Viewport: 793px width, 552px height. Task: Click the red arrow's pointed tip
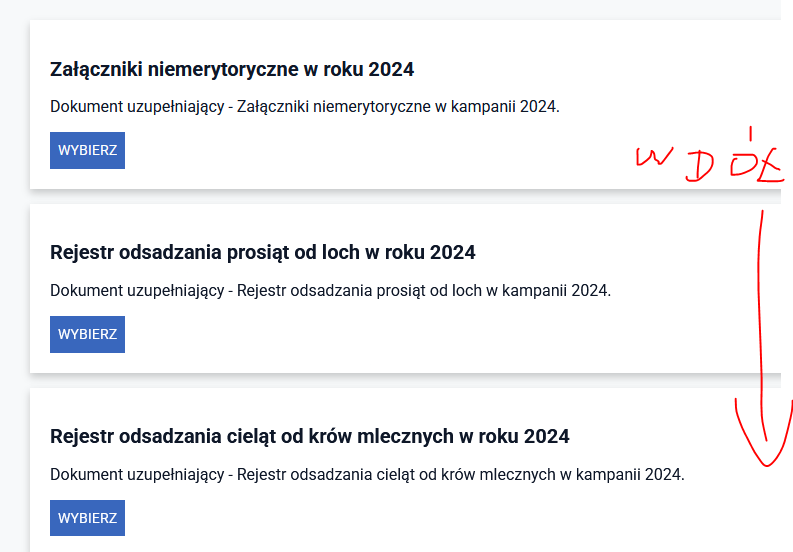pyautogui.click(x=767, y=463)
